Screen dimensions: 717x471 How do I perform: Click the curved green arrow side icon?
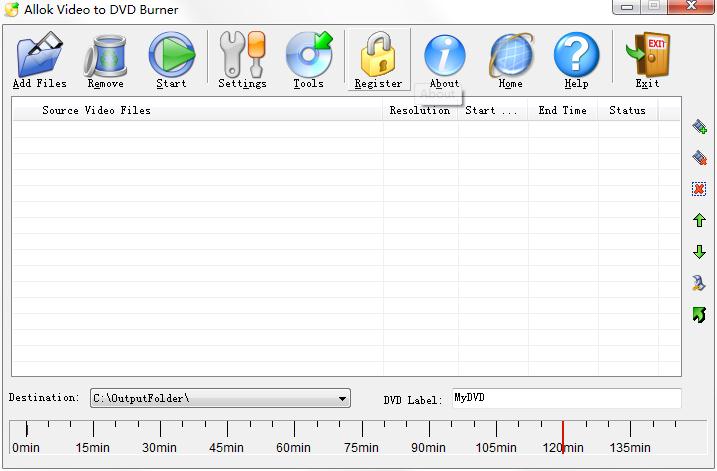[x=699, y=315]
